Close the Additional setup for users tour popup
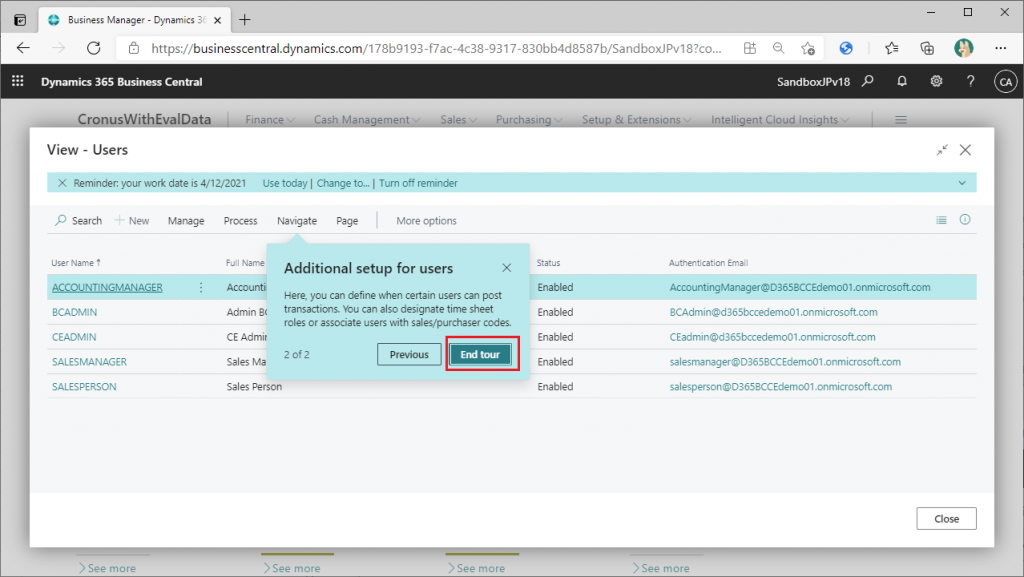The width and height of the screenshot is (1024, 577). point(507,268)
